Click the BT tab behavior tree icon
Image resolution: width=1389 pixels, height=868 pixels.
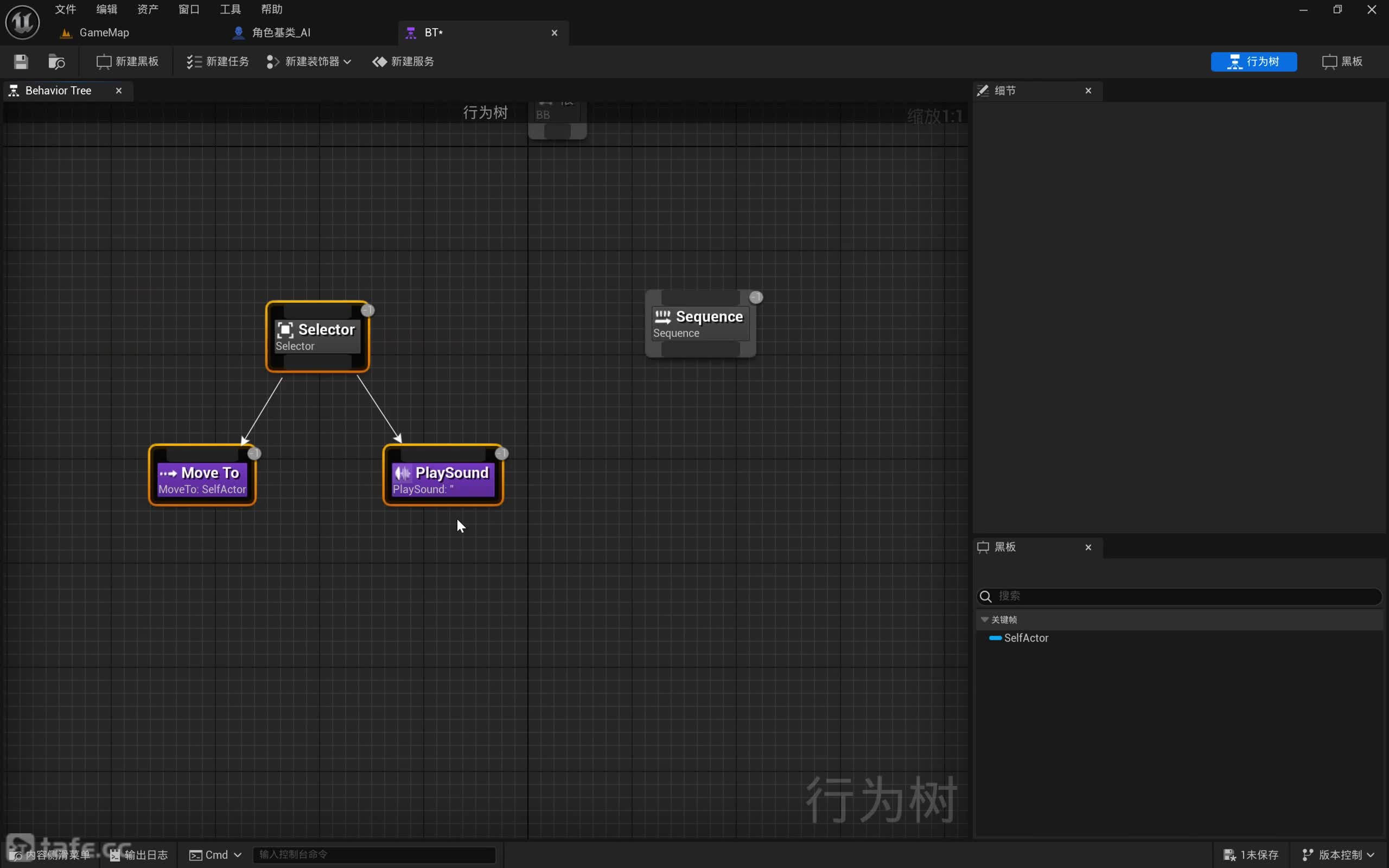point(410,33)
